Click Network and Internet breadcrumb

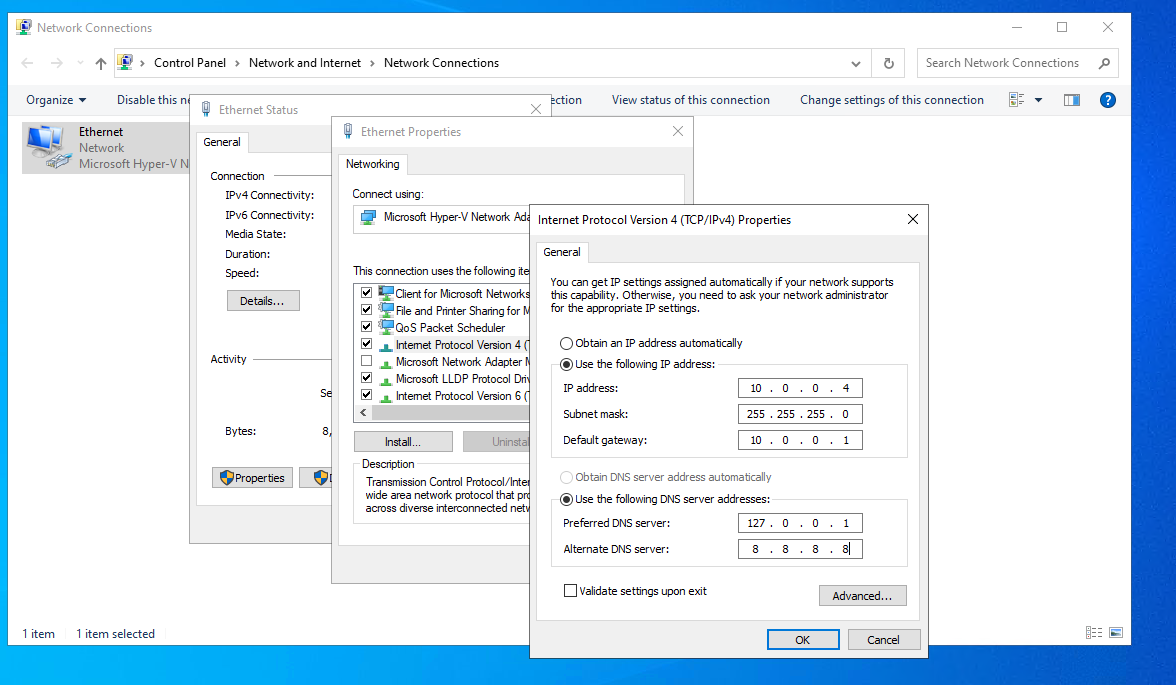pyautogui.click(x=304, y=63)
